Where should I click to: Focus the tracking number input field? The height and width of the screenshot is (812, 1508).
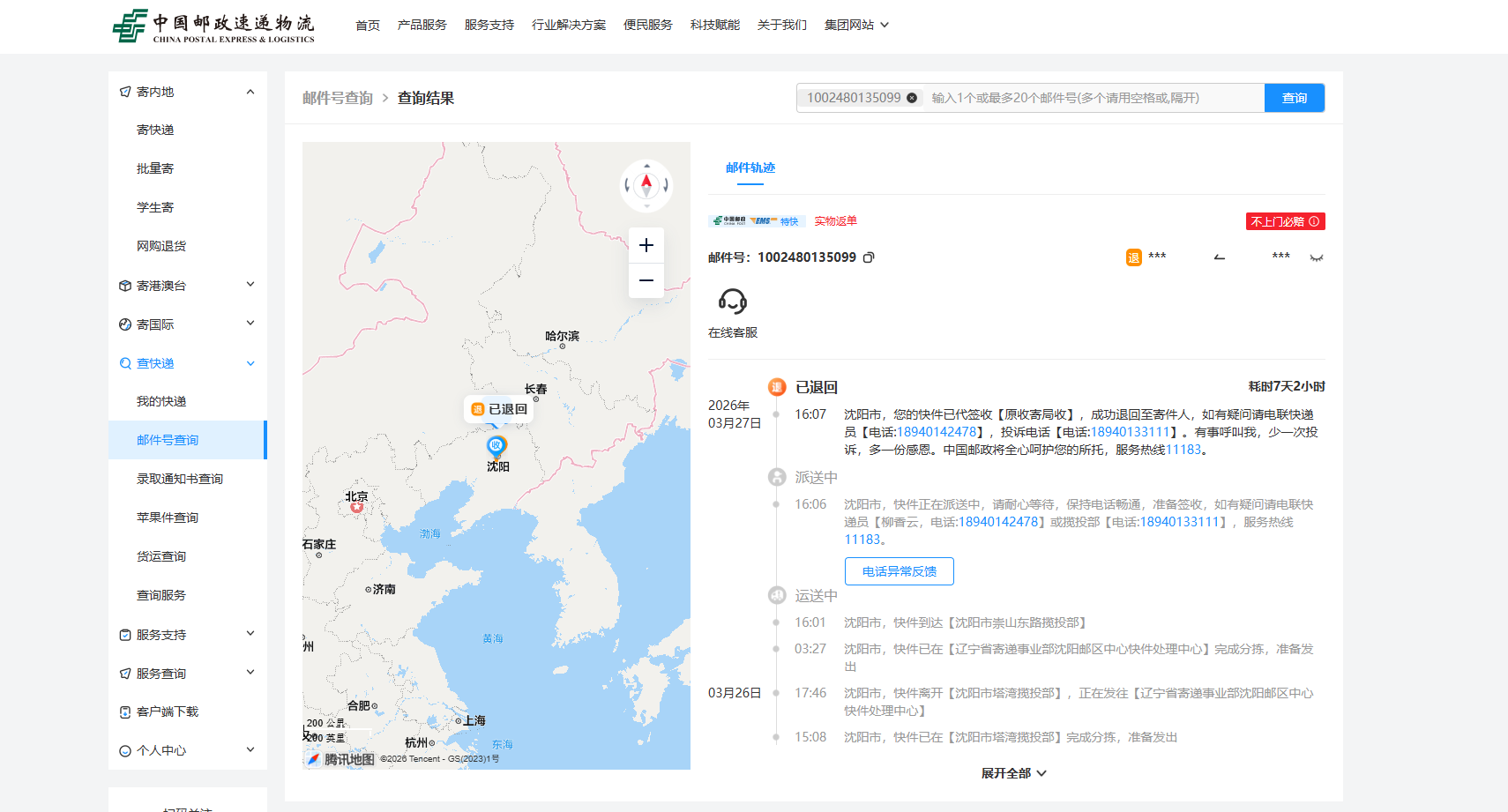1094,98
